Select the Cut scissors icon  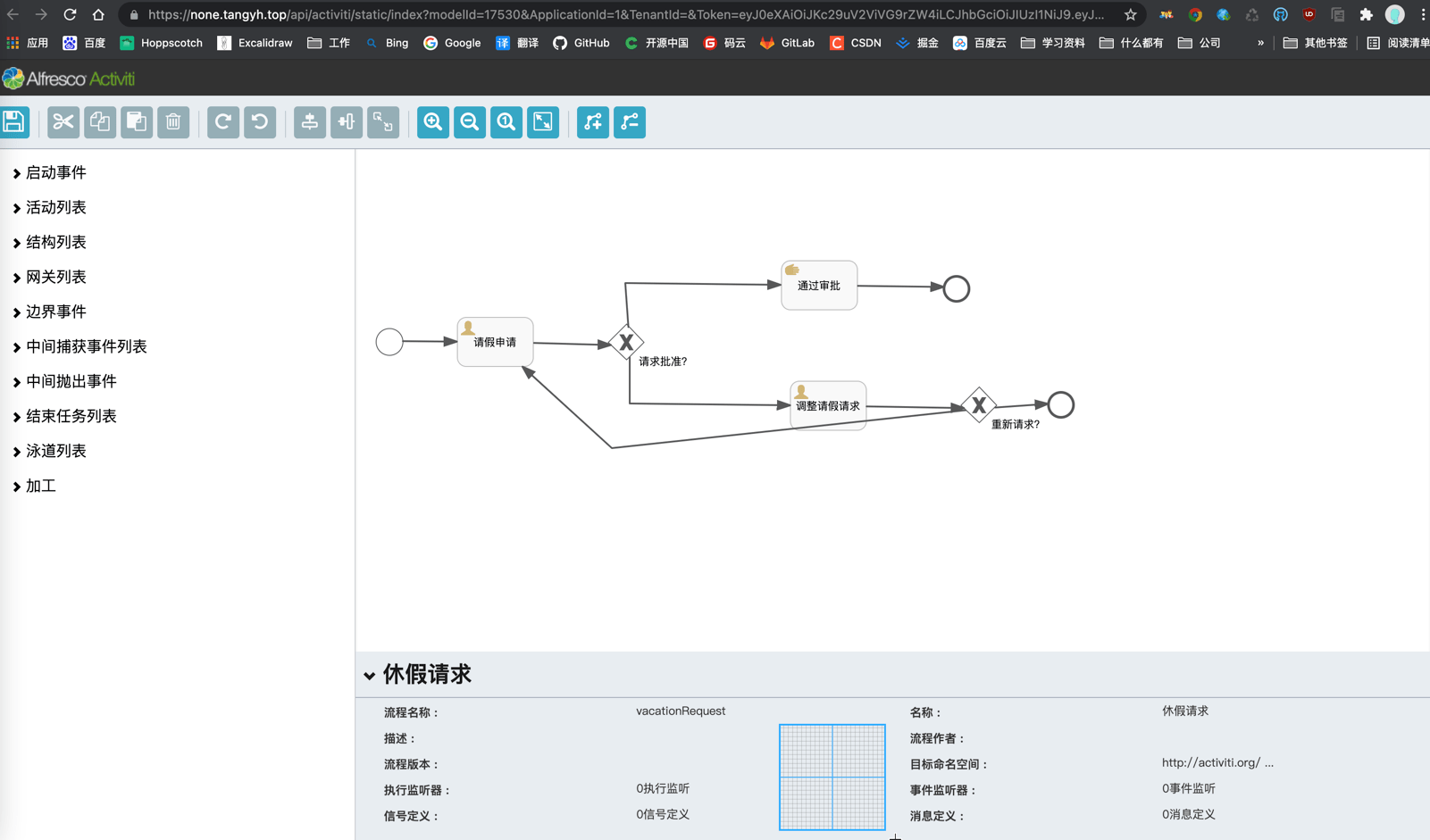(63, 122)
